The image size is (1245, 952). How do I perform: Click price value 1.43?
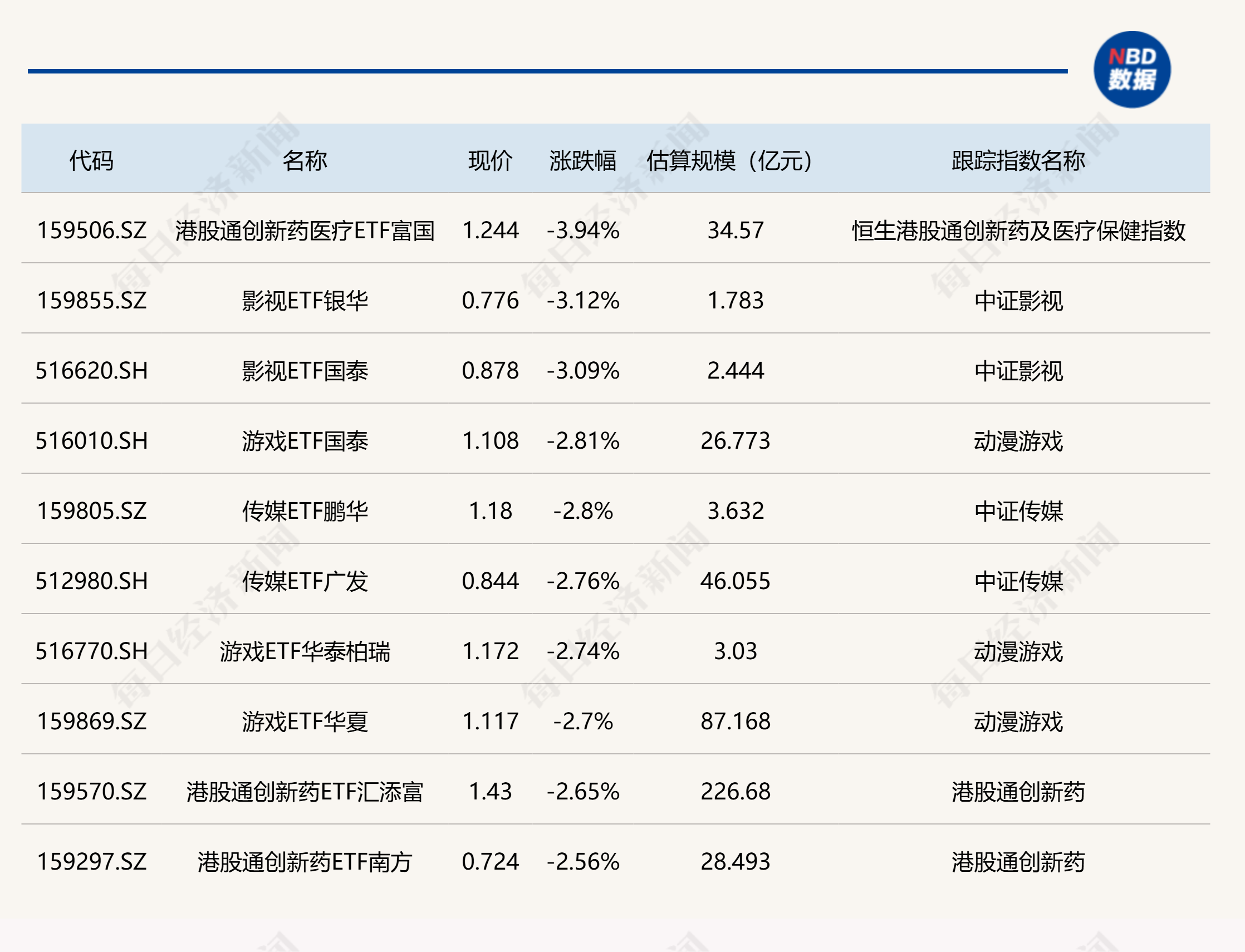490,793
